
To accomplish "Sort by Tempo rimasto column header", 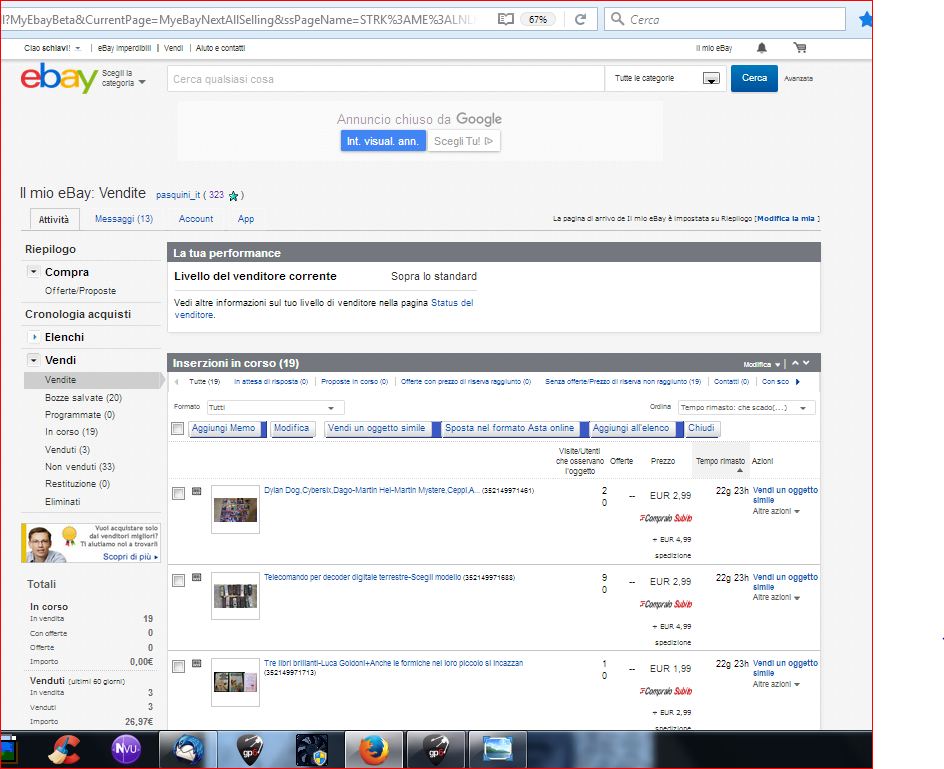I will [721, 461].
